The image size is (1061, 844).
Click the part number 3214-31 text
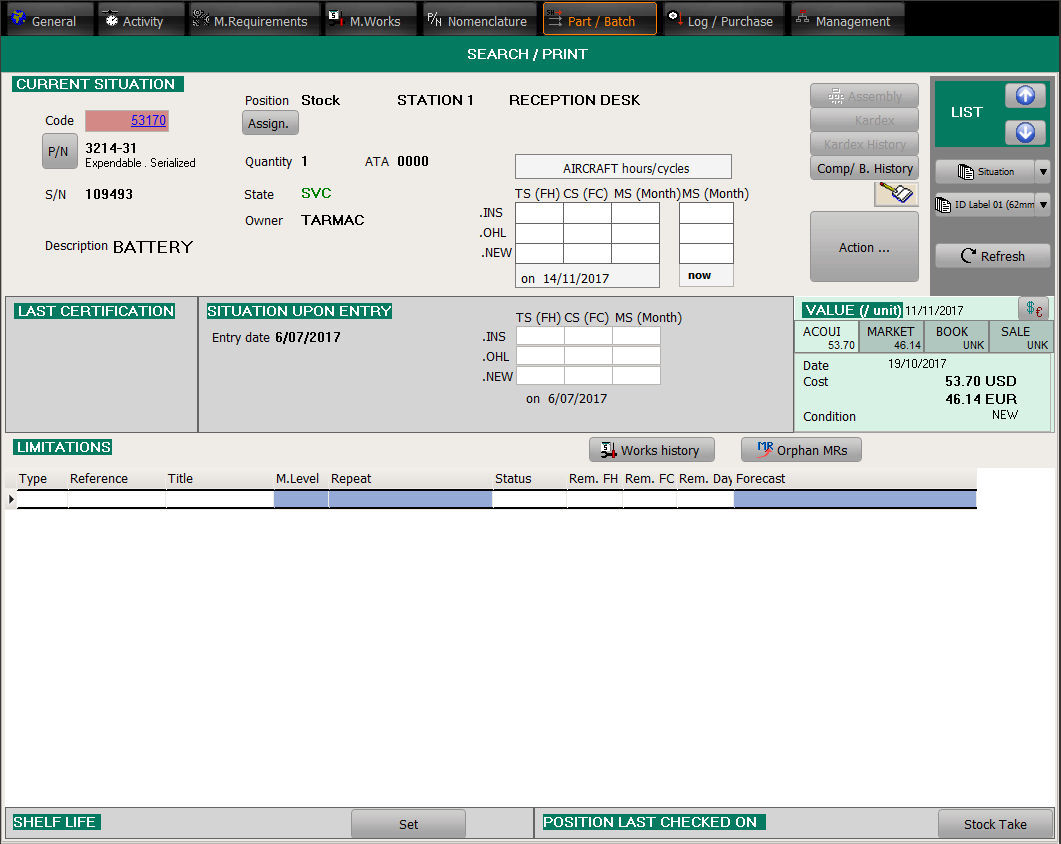(x=111, y=148)
